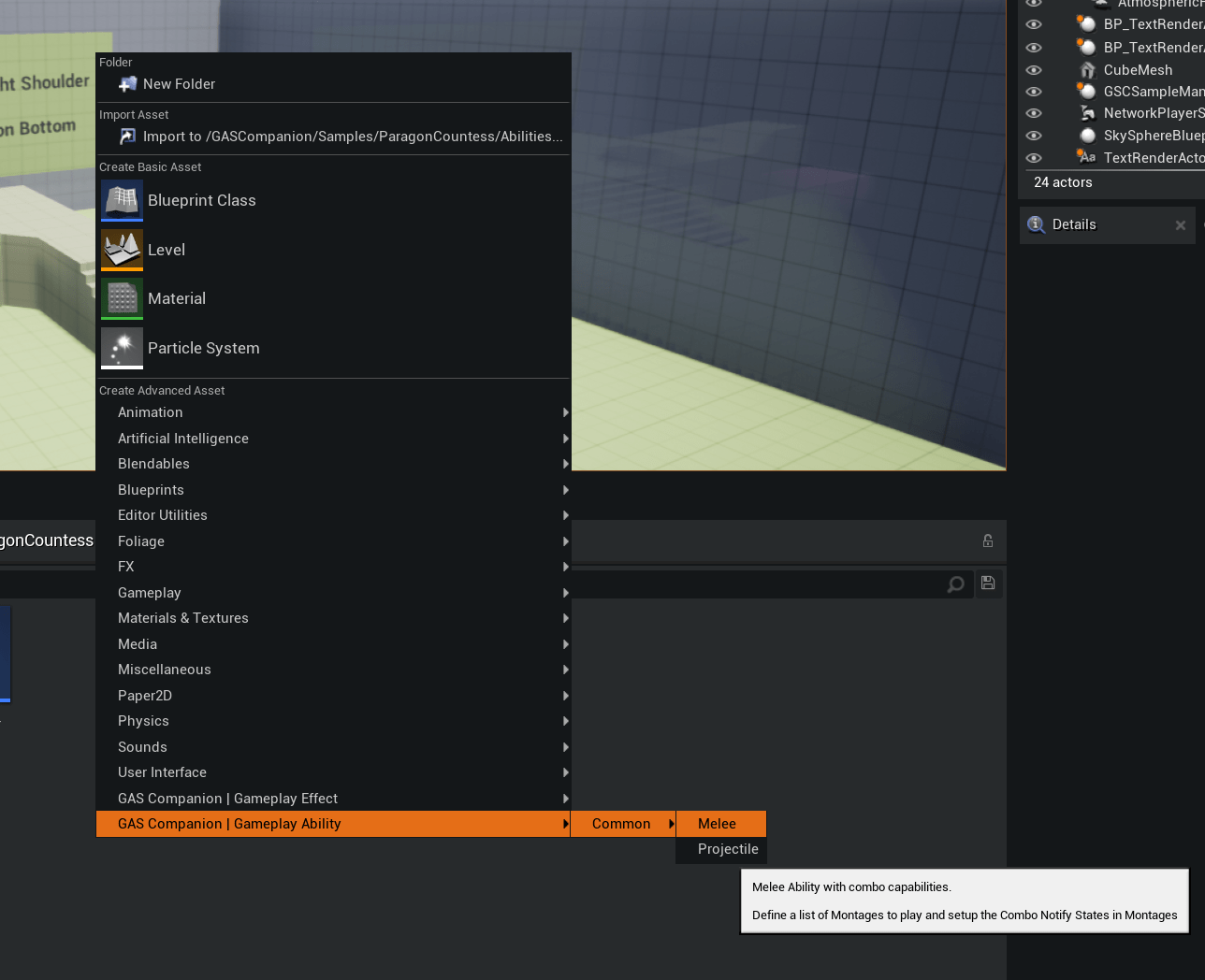
Task: Toggle the content browser lock icon
Action: pos(988,540)
